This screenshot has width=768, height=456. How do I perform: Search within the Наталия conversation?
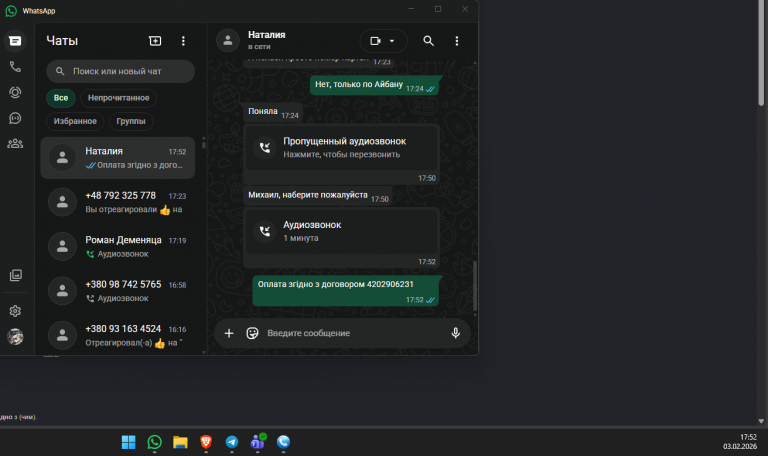tap(428, 41)
